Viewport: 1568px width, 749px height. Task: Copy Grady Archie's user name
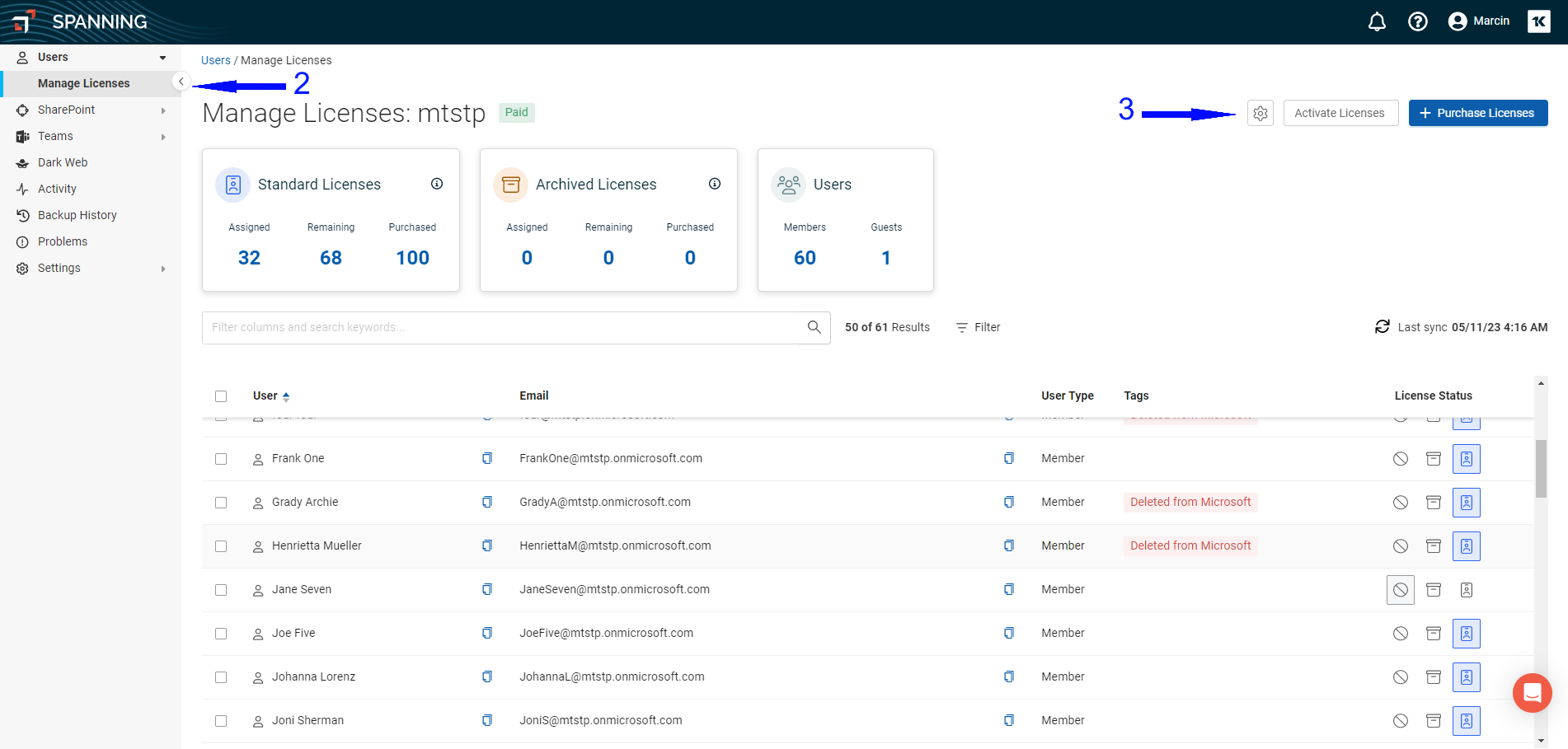pos(487,502)
